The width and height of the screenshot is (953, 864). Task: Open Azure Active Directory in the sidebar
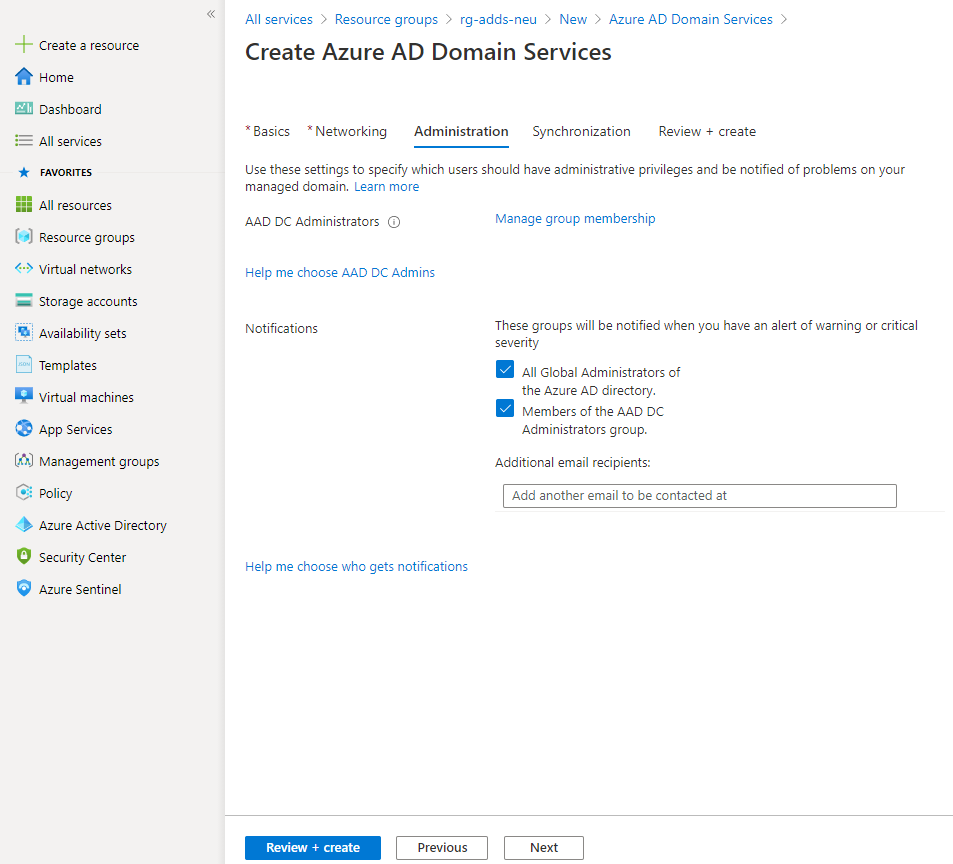(100, 525)
